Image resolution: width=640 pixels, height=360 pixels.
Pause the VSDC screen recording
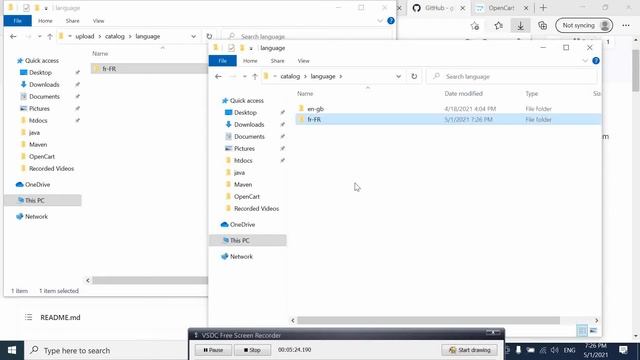[x=213, y=350]
